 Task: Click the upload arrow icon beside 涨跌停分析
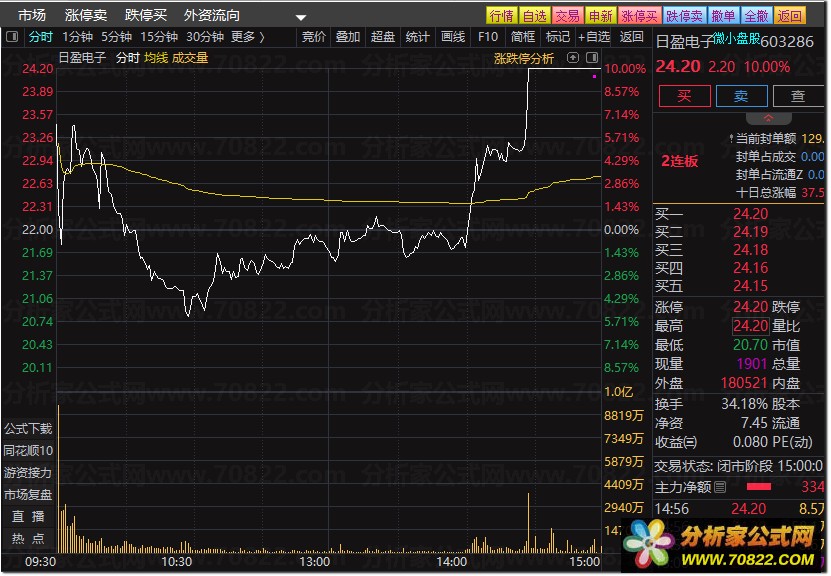573,57
